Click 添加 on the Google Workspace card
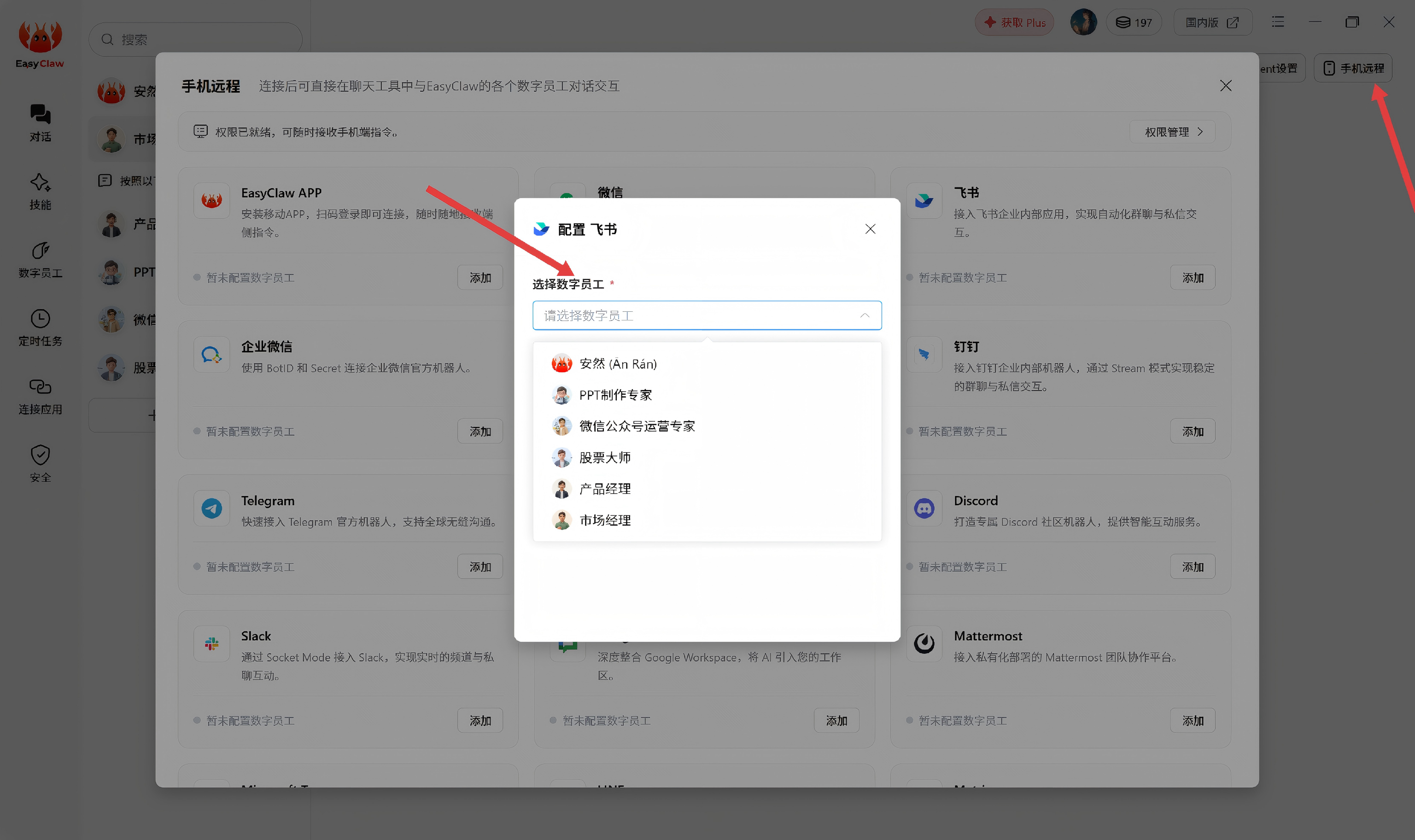1415x840 pixels. (836, 721)
